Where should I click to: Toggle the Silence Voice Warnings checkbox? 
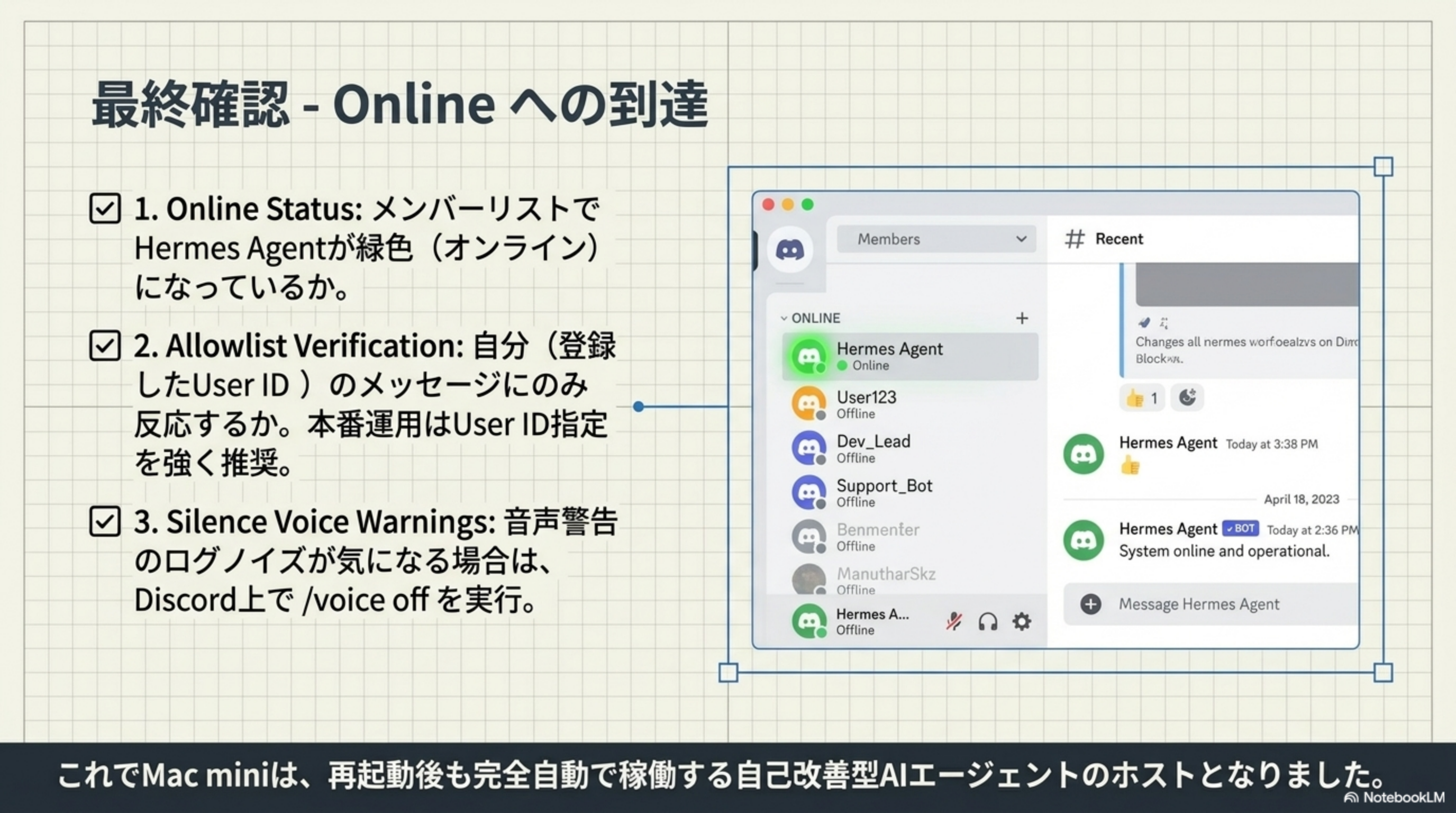tap(105, 521)
